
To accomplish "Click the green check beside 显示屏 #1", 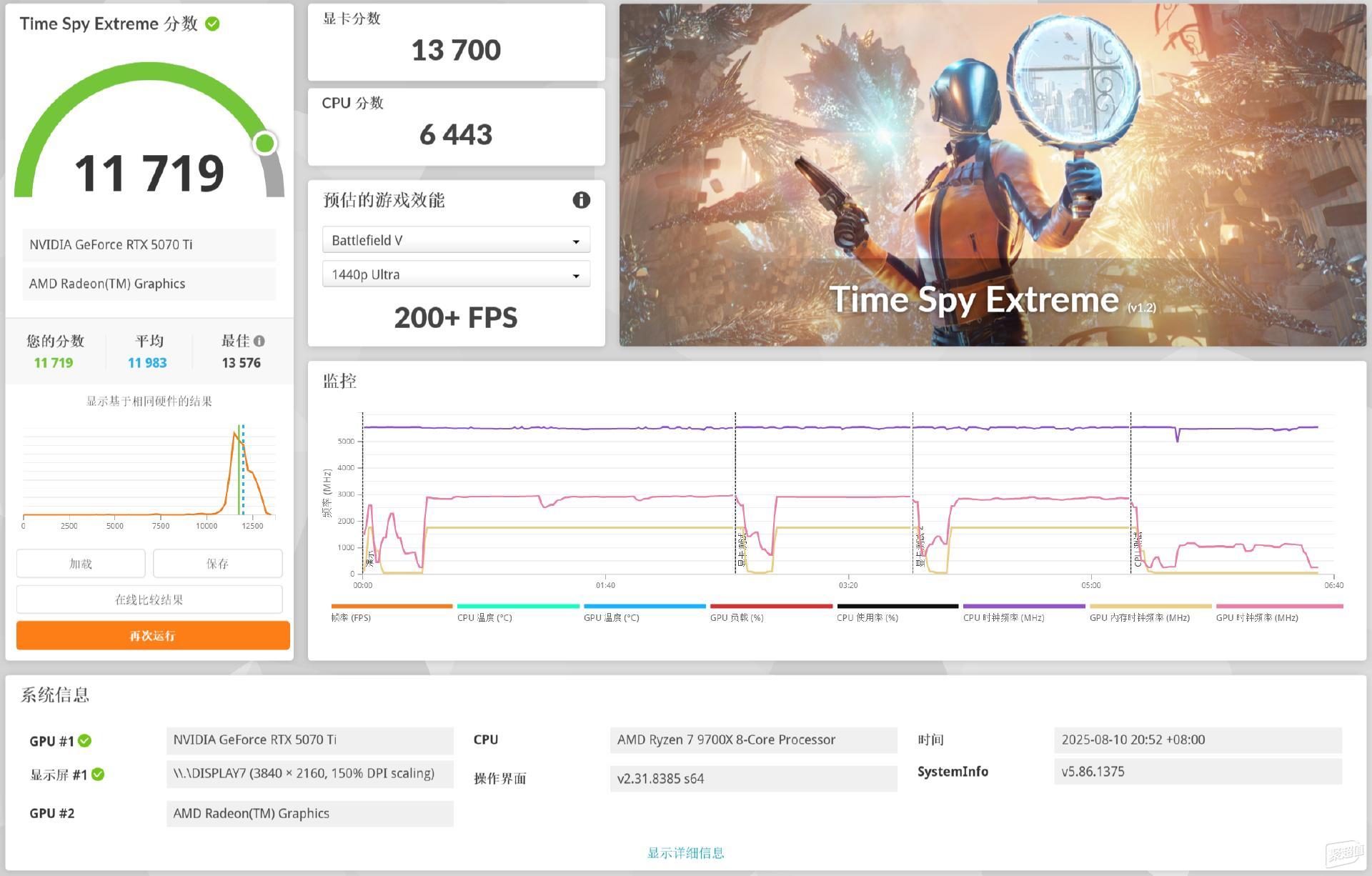I will pos(98,775).
